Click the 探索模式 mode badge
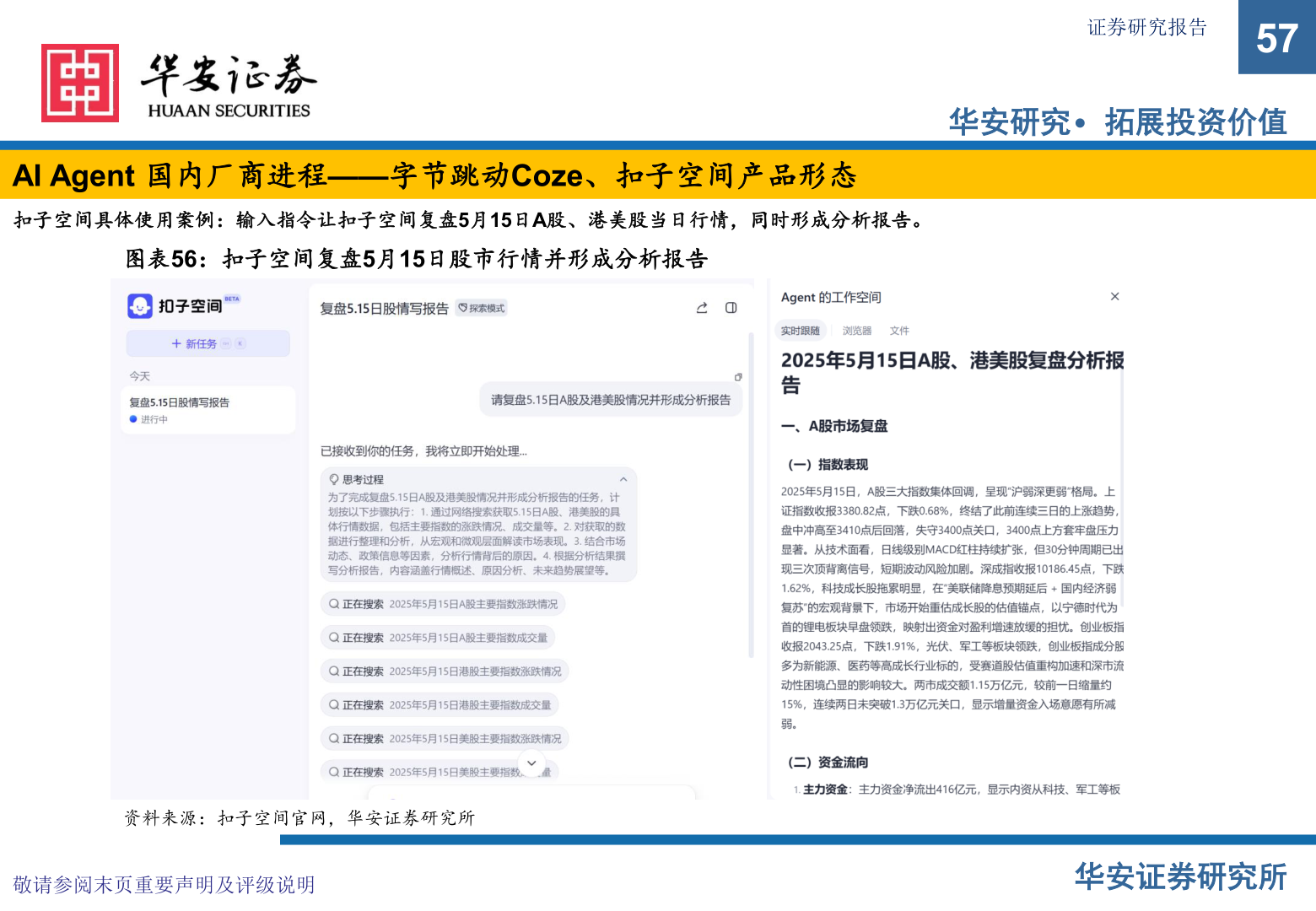Image resolution: width=1316 pixels, height=911 pixels. (x=482, y=308)
